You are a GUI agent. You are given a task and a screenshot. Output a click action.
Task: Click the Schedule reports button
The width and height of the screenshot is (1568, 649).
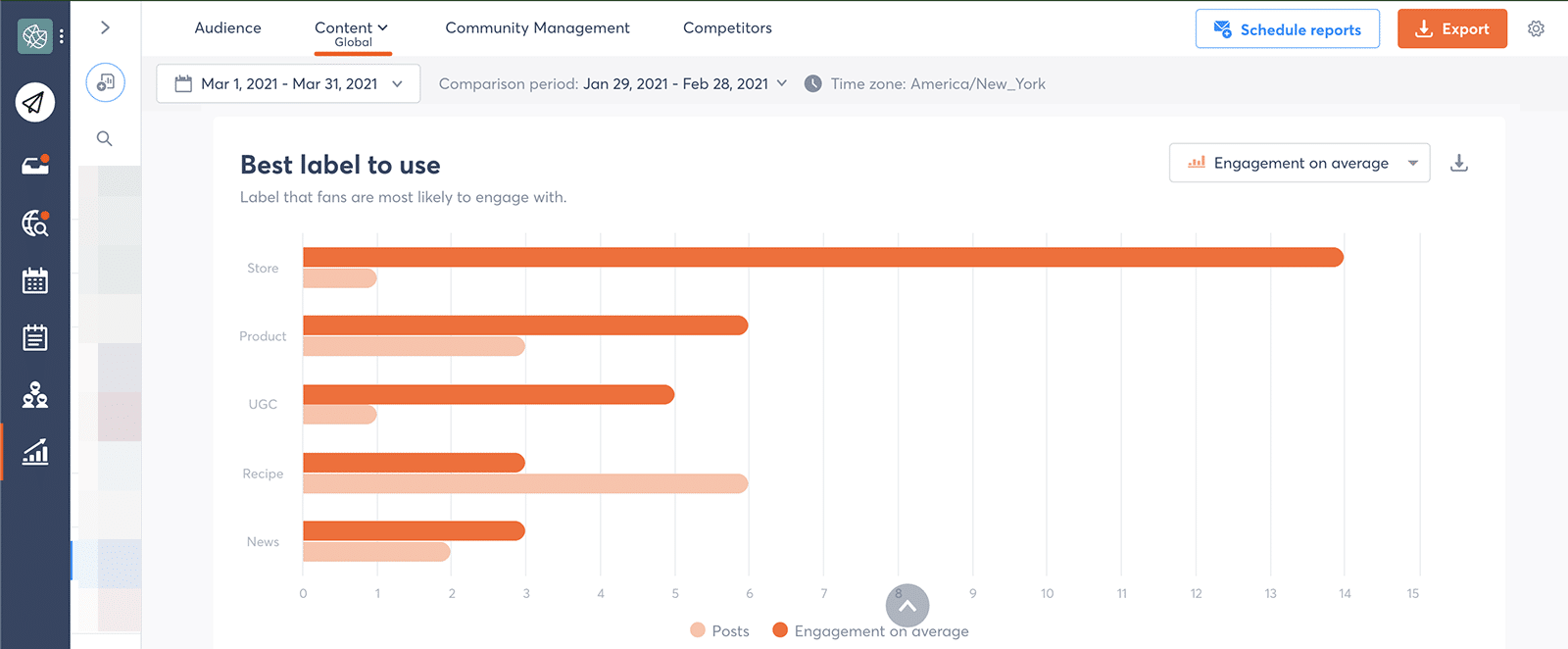(1287, 29)
